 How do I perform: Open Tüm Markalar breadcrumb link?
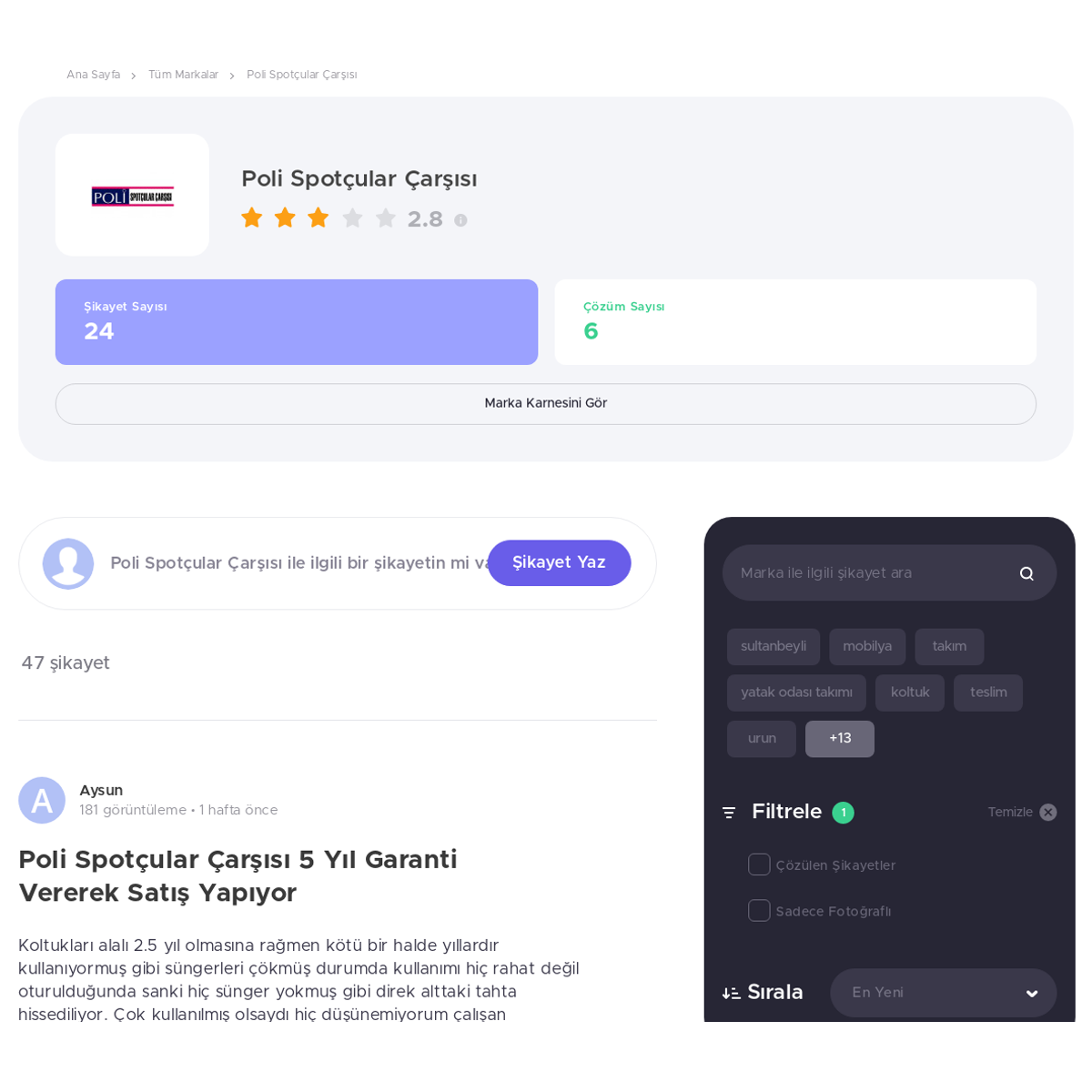tap(183, 75)
